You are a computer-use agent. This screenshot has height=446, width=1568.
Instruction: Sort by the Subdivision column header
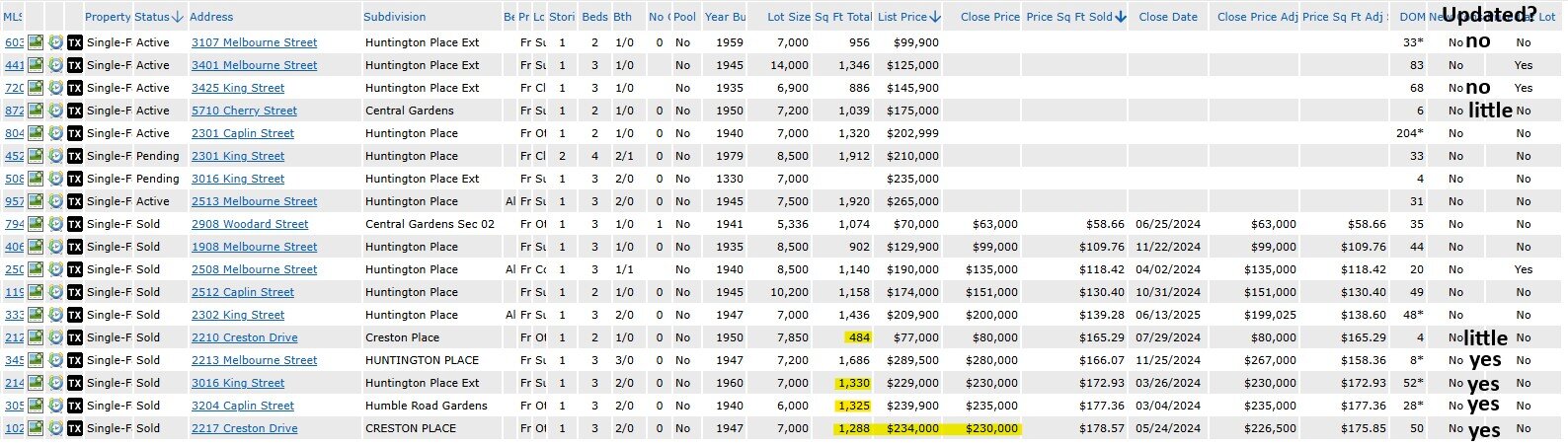[394, 17]
